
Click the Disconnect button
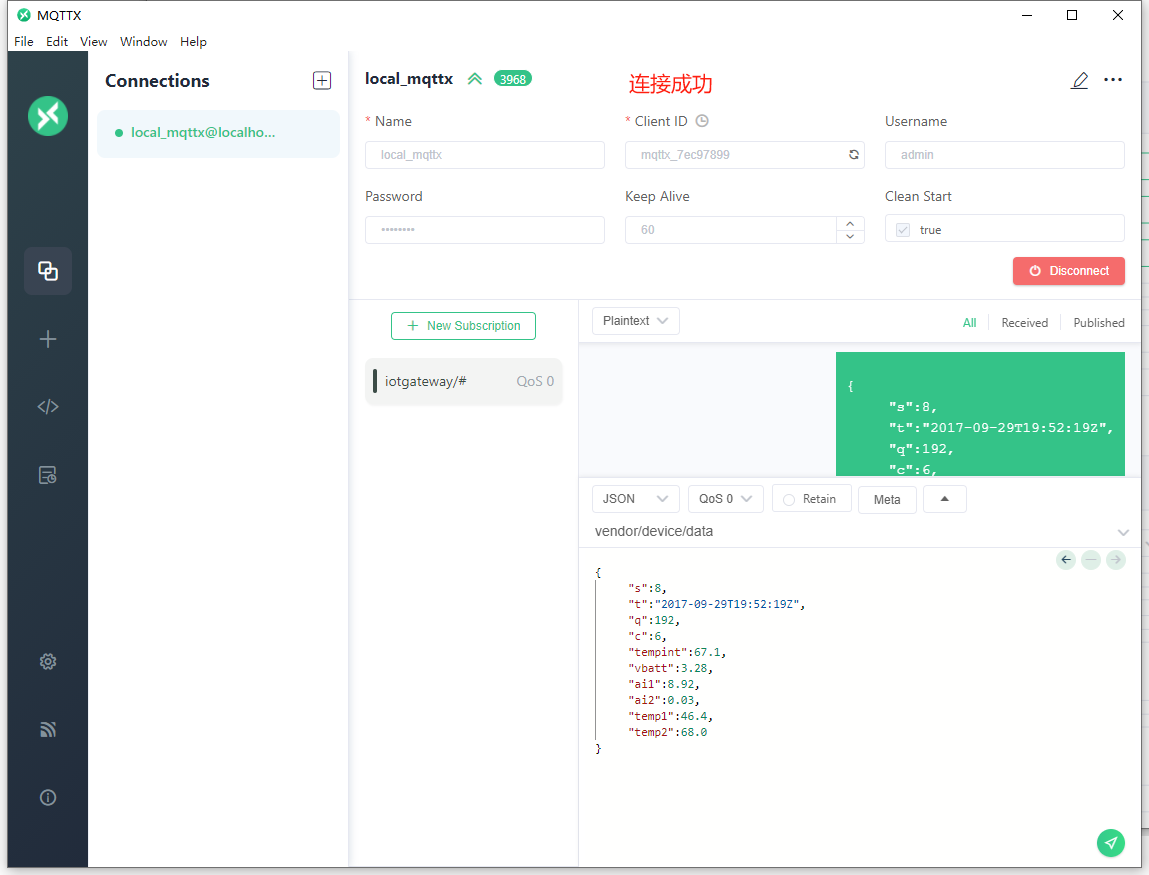point(1068,271)
